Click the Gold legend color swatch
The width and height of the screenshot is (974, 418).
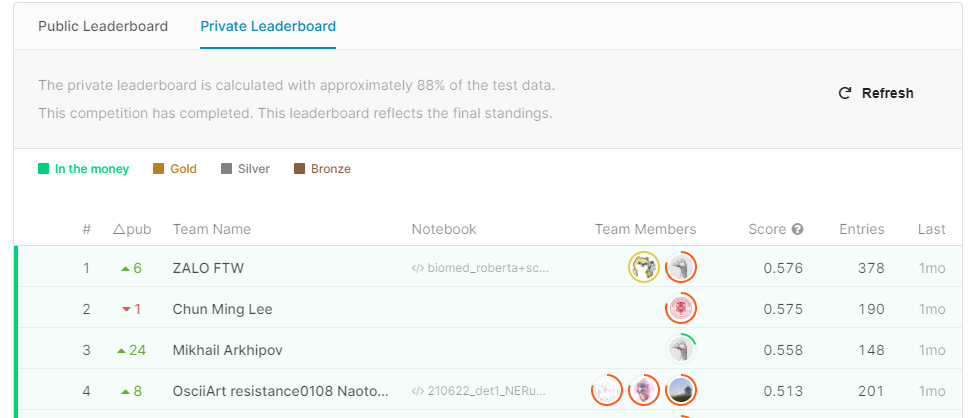pyautogui.click(x=158, y=169)
